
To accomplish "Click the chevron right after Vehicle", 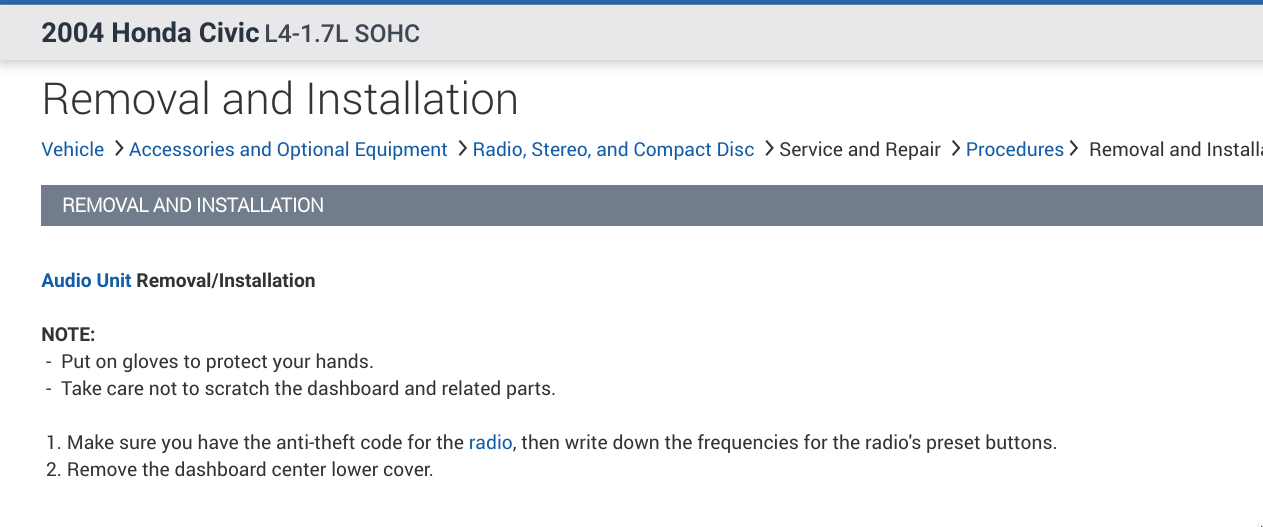I will (x=118, y=149).
